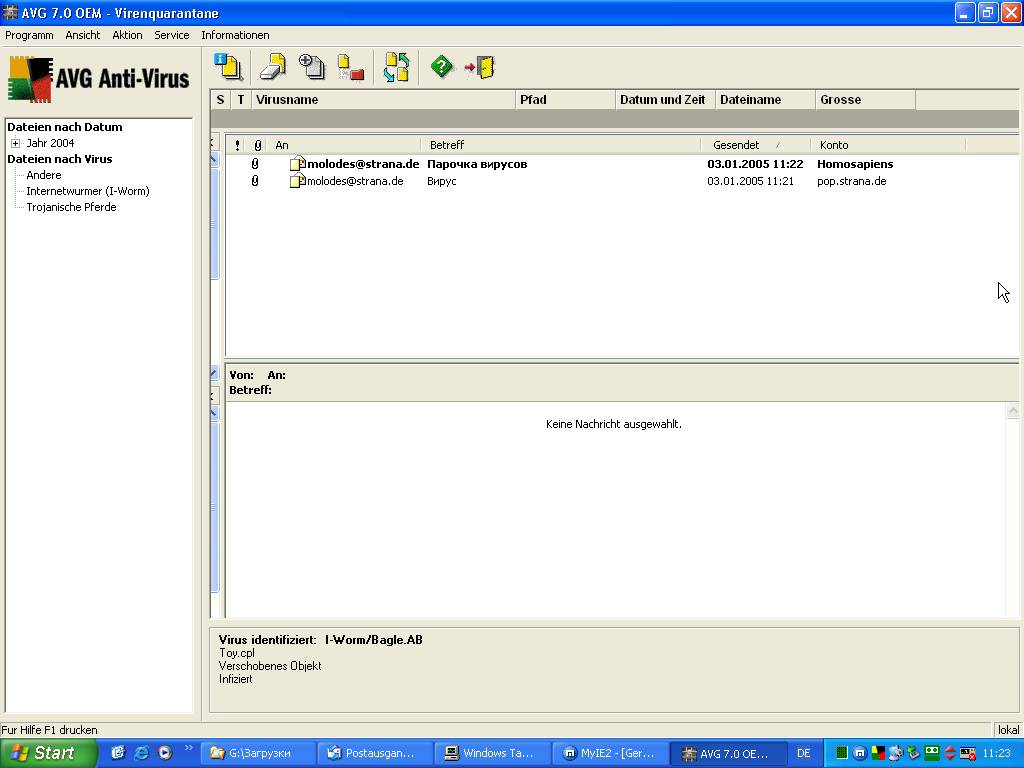Click the refresh files arrows icon

click(396, 67)
